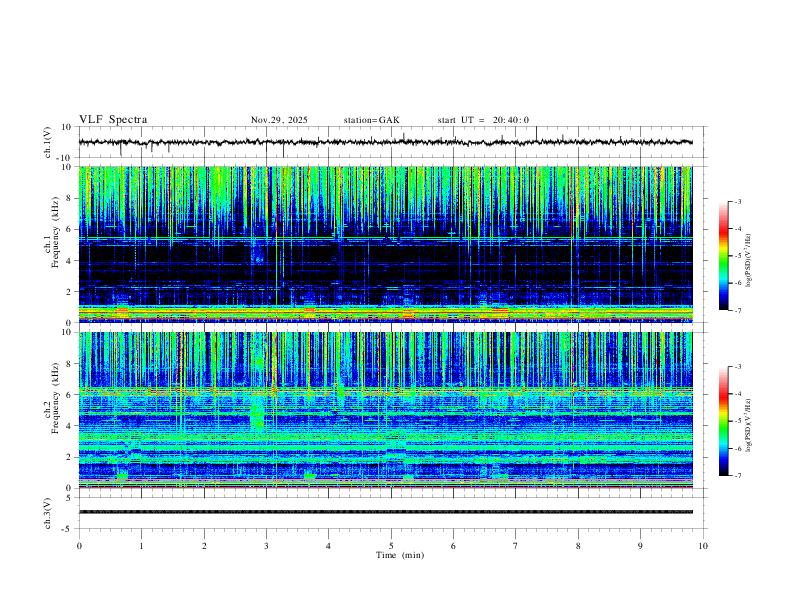
Task: Click the 'Time (min)' axis label
Action: [x=400, y=555]
